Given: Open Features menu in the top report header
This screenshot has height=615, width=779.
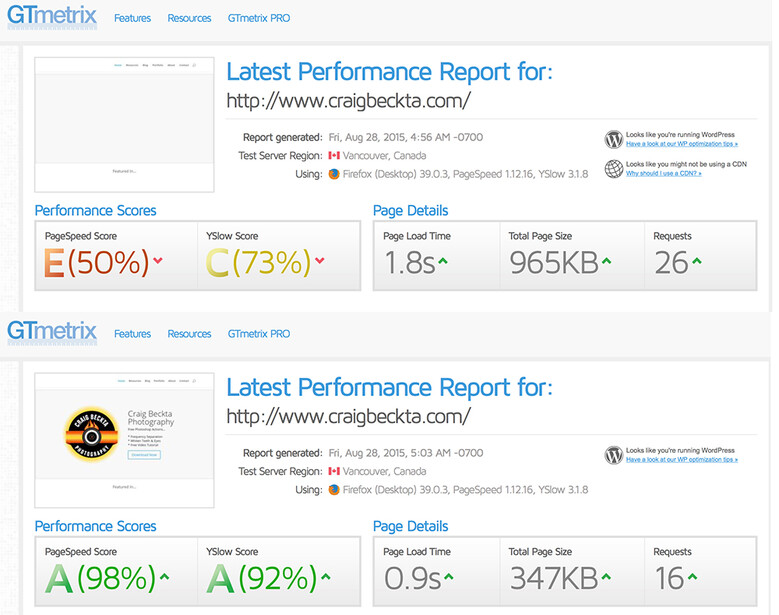Looking at the screenshot, I should click(x=132, y=18).
